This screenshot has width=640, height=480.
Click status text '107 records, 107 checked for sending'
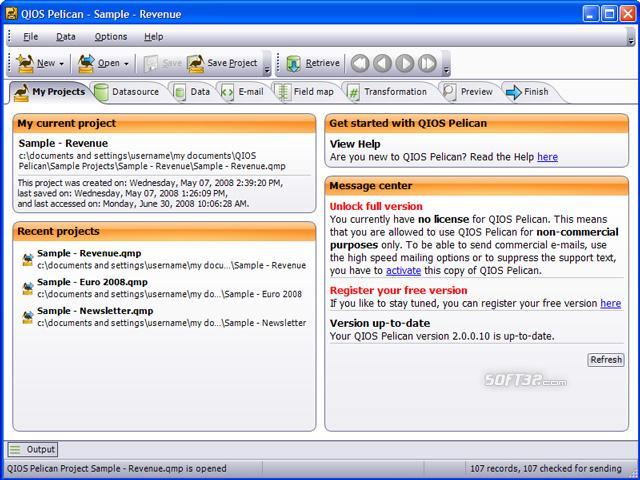546,469
